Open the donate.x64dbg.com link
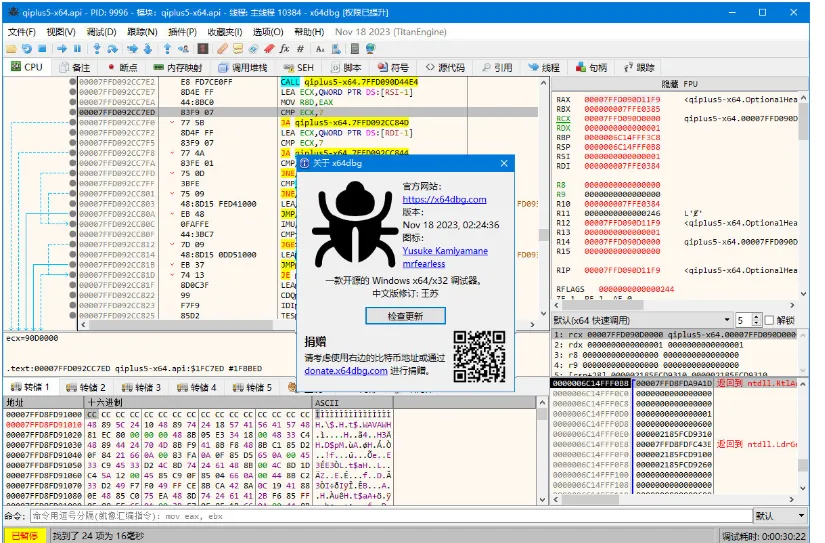The image size is (825, 543). click(x=346, y=370)
